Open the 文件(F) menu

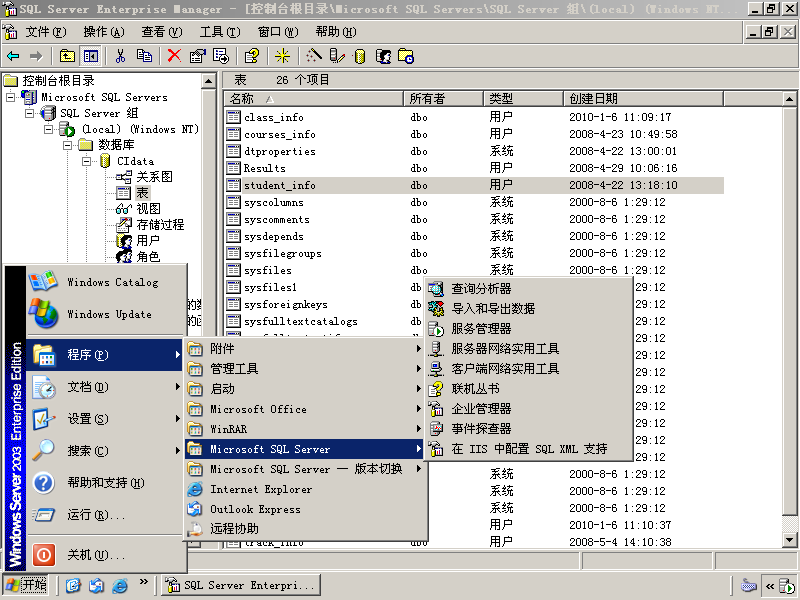click(46, 32)
